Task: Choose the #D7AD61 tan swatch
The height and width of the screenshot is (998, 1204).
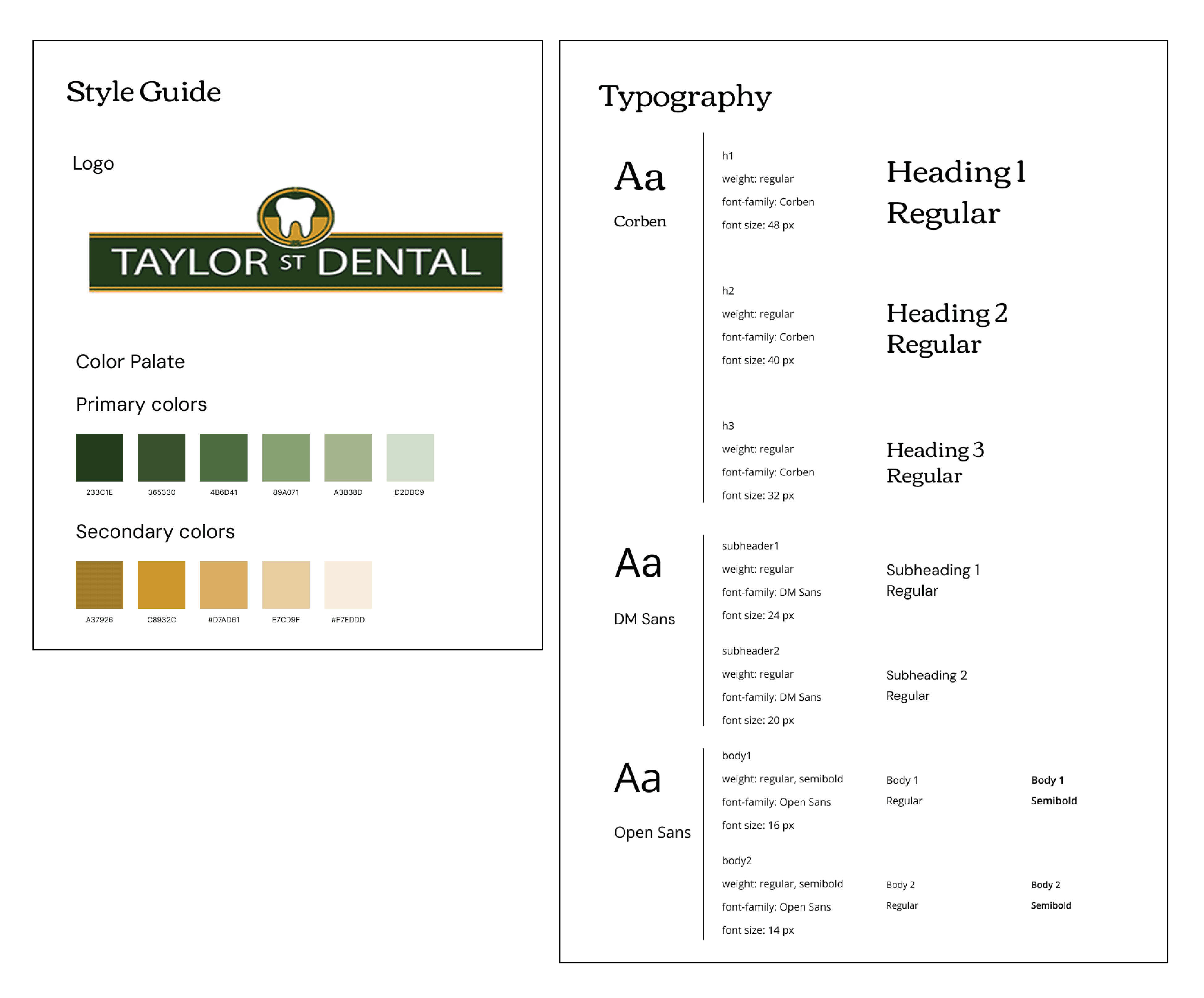Action: 224,584
